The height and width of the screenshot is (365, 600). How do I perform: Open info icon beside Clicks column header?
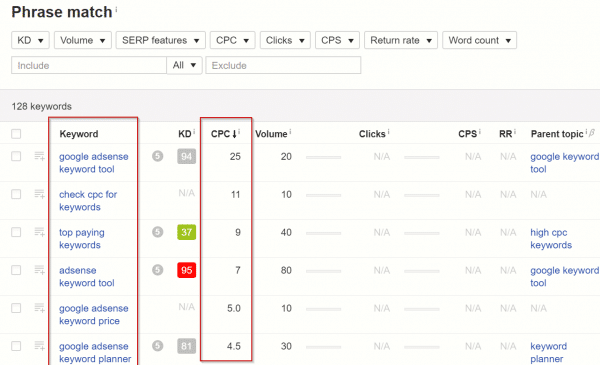388,132
